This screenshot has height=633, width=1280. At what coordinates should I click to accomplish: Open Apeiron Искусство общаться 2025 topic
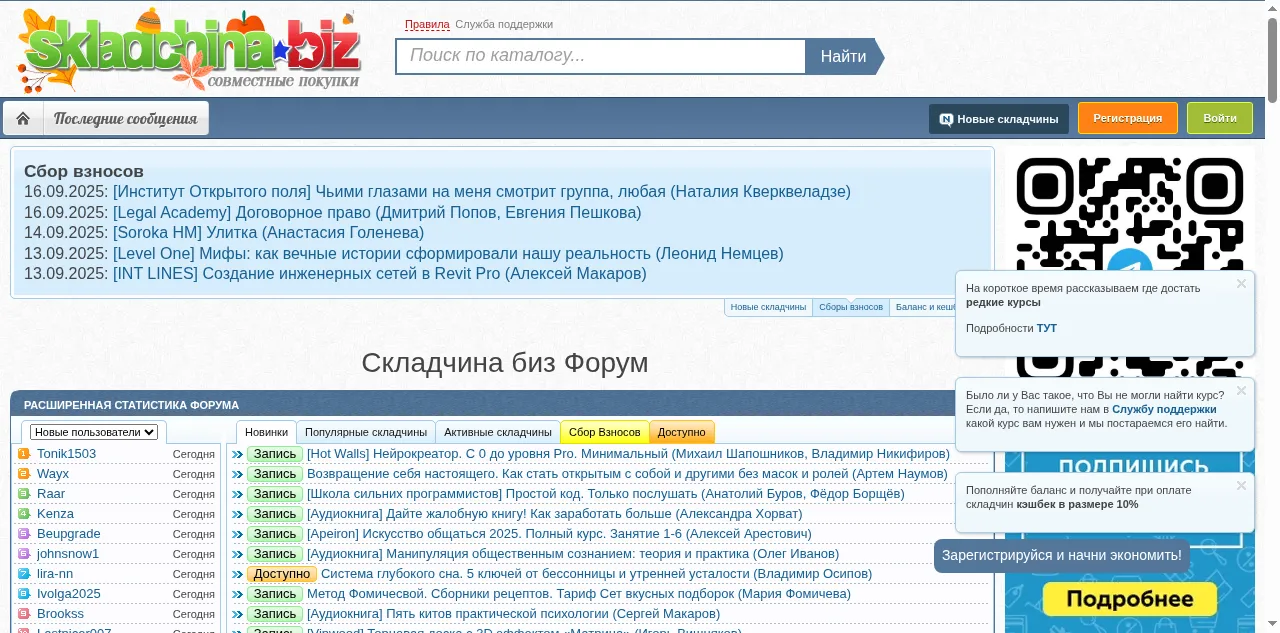(559, 534)
